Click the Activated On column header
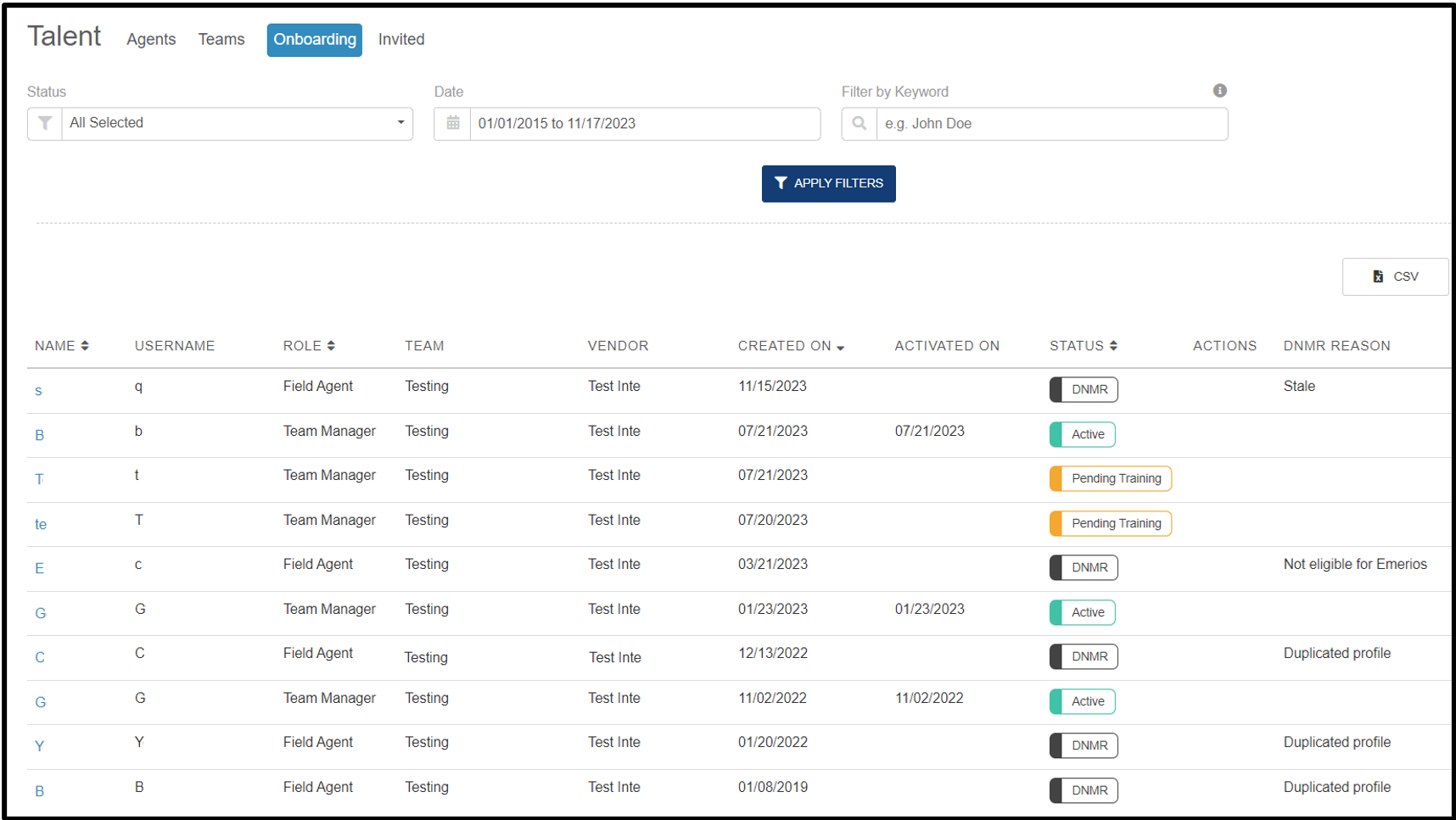Viewport: 1456px width, 820px height. (x=947, y=346)
